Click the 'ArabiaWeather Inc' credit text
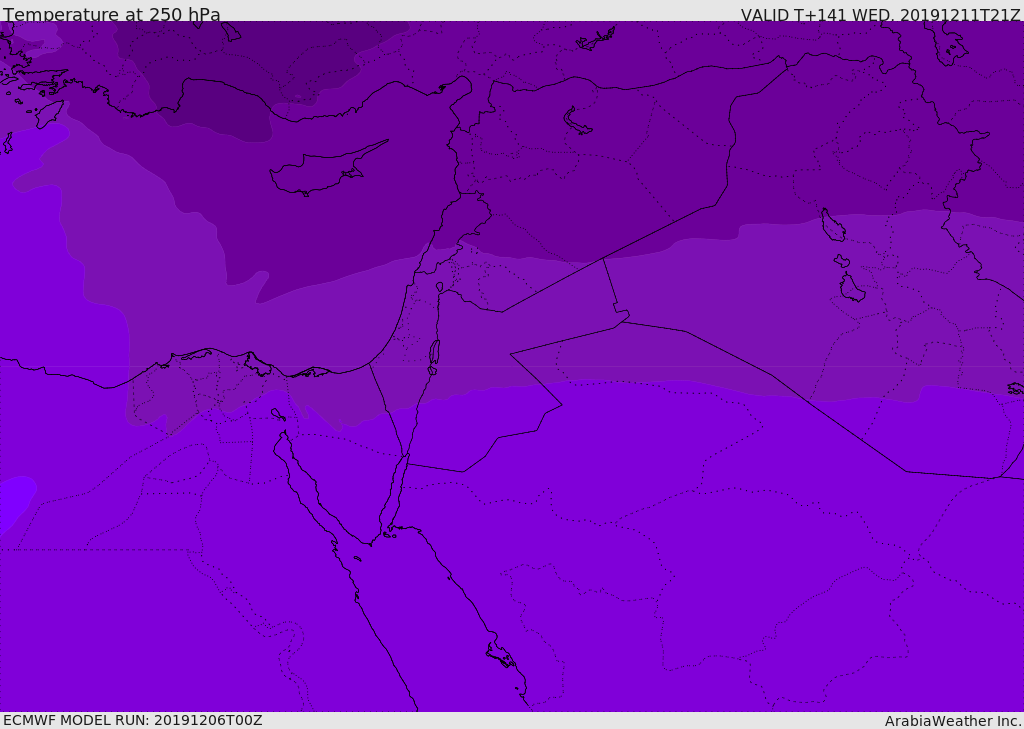Screen dimensions: 1024x729 [x=952, y=721]
